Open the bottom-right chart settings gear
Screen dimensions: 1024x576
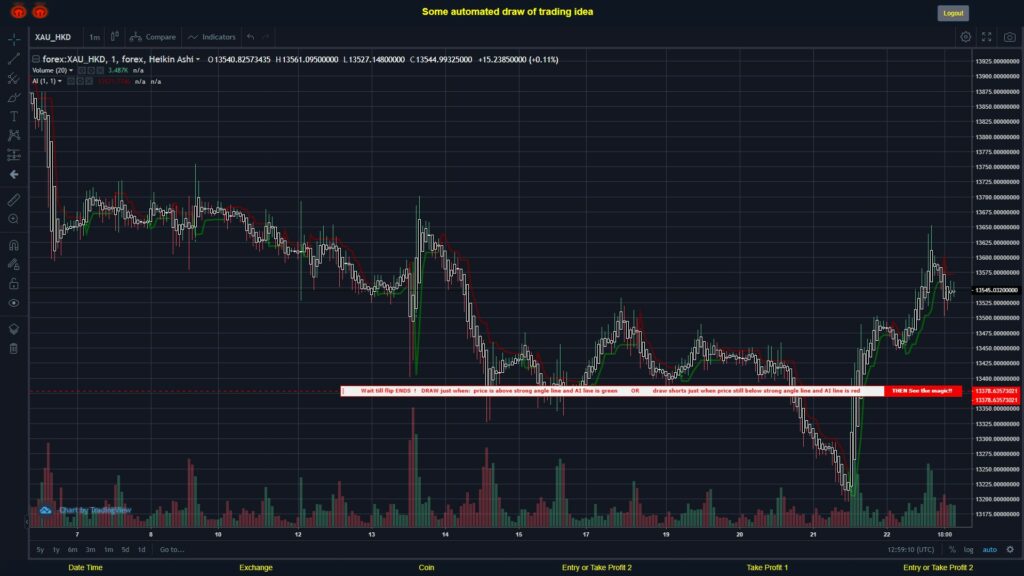(x=1010, y=550)
